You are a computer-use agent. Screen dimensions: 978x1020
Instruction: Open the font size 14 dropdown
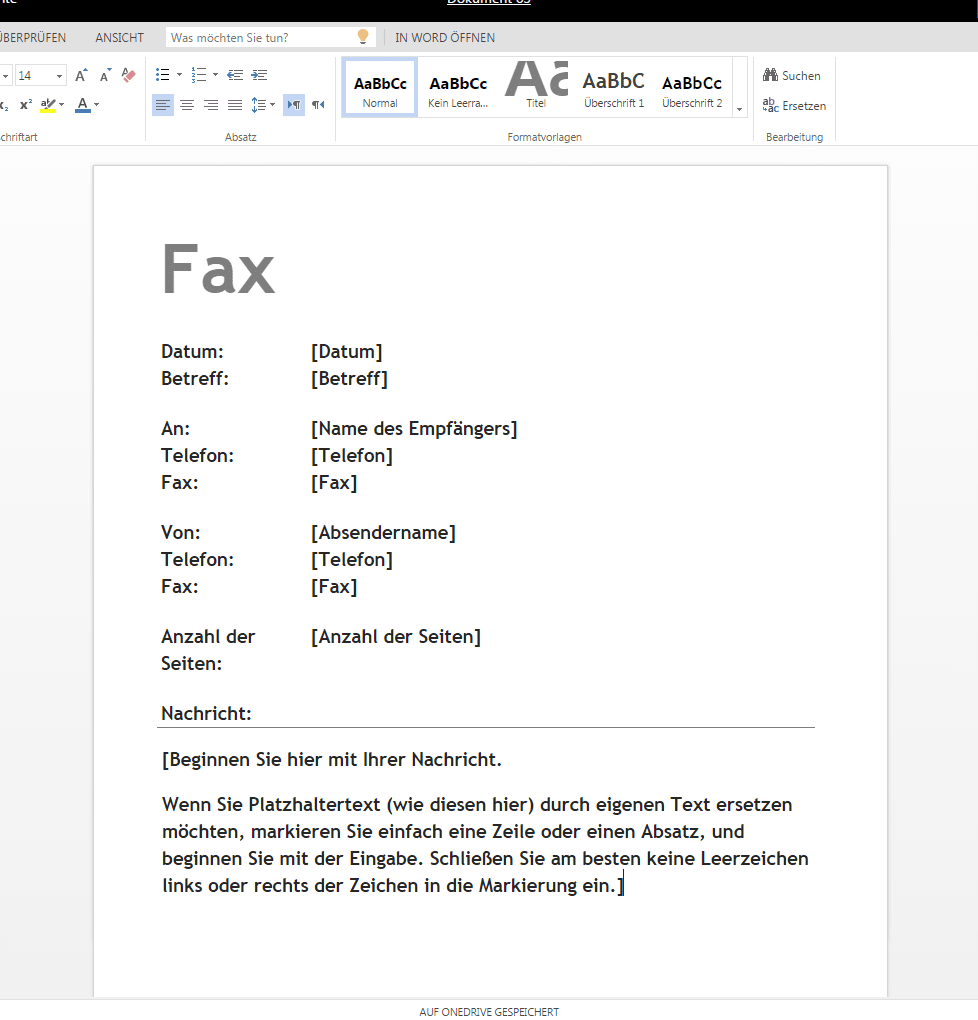[59, 76]
